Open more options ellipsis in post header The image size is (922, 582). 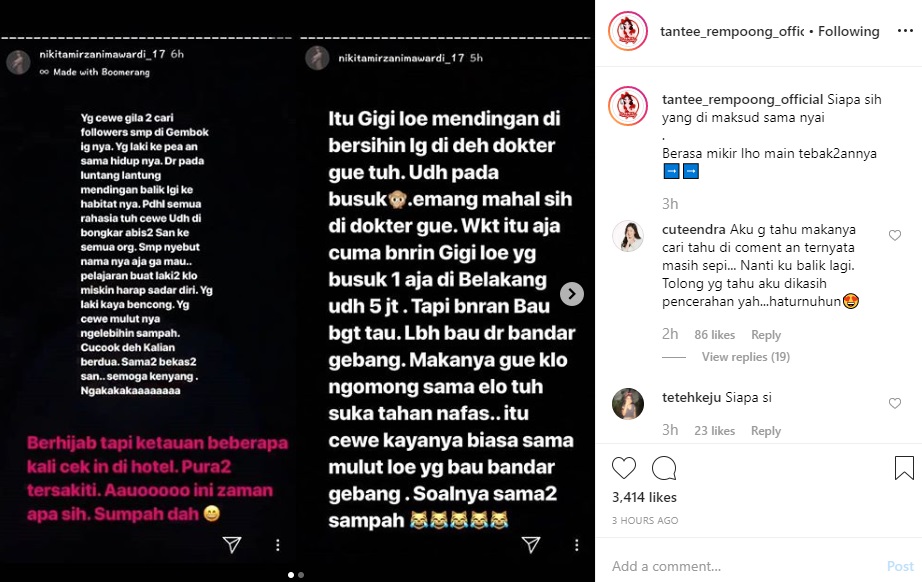tap(905, 31)
